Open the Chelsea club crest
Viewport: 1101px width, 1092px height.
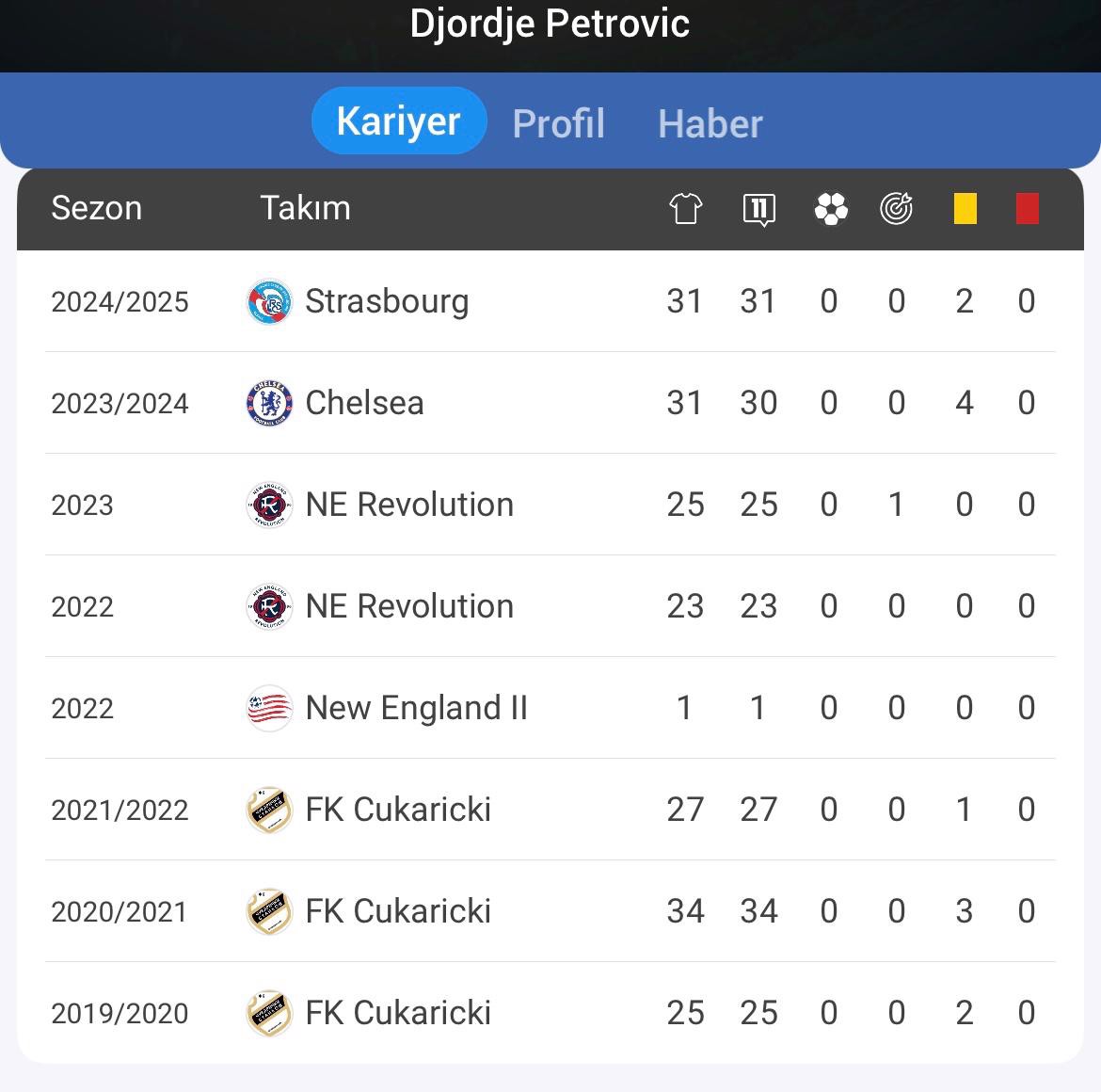coord(270,403)
